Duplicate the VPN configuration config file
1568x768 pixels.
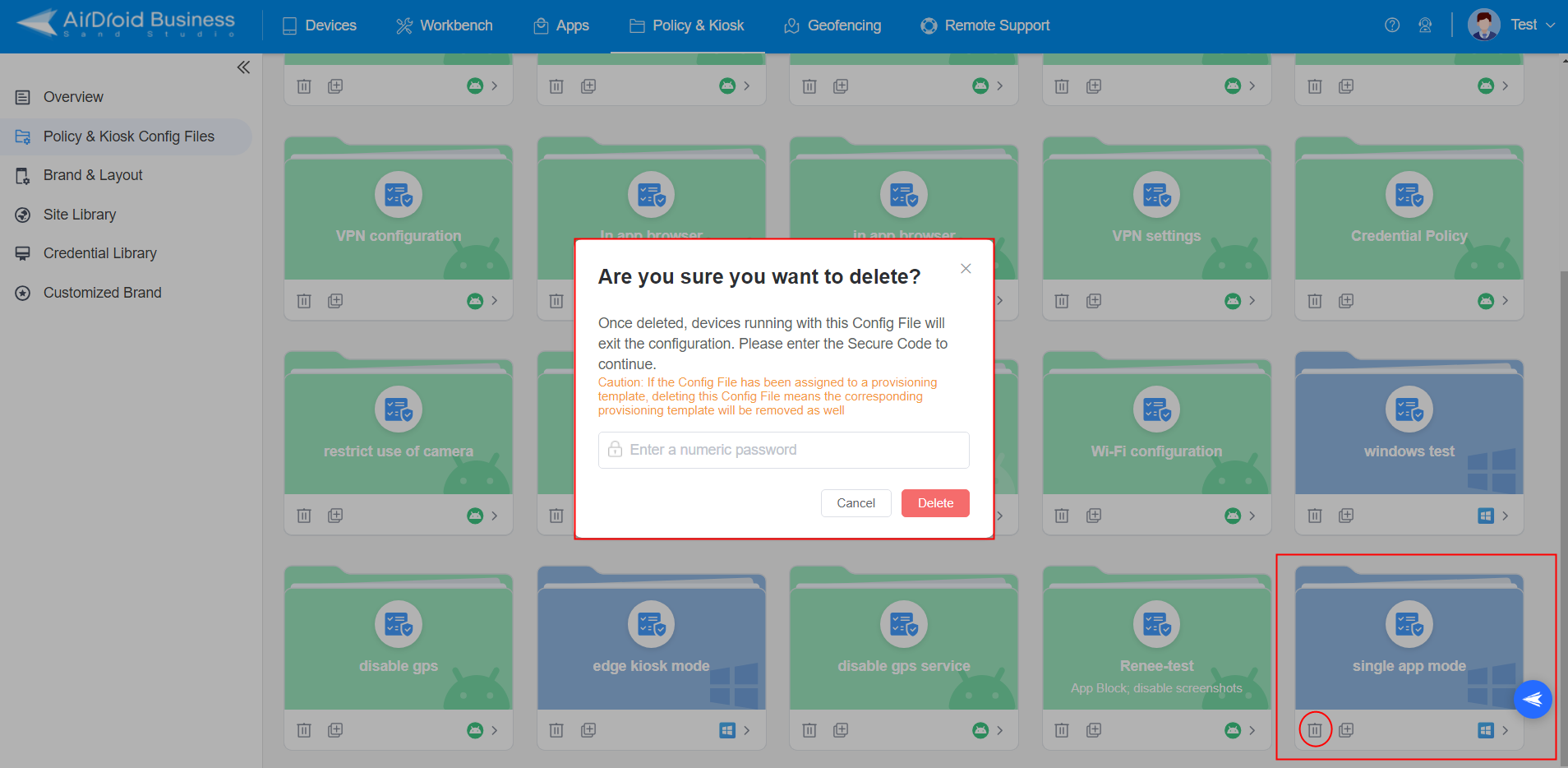(334, 300)
